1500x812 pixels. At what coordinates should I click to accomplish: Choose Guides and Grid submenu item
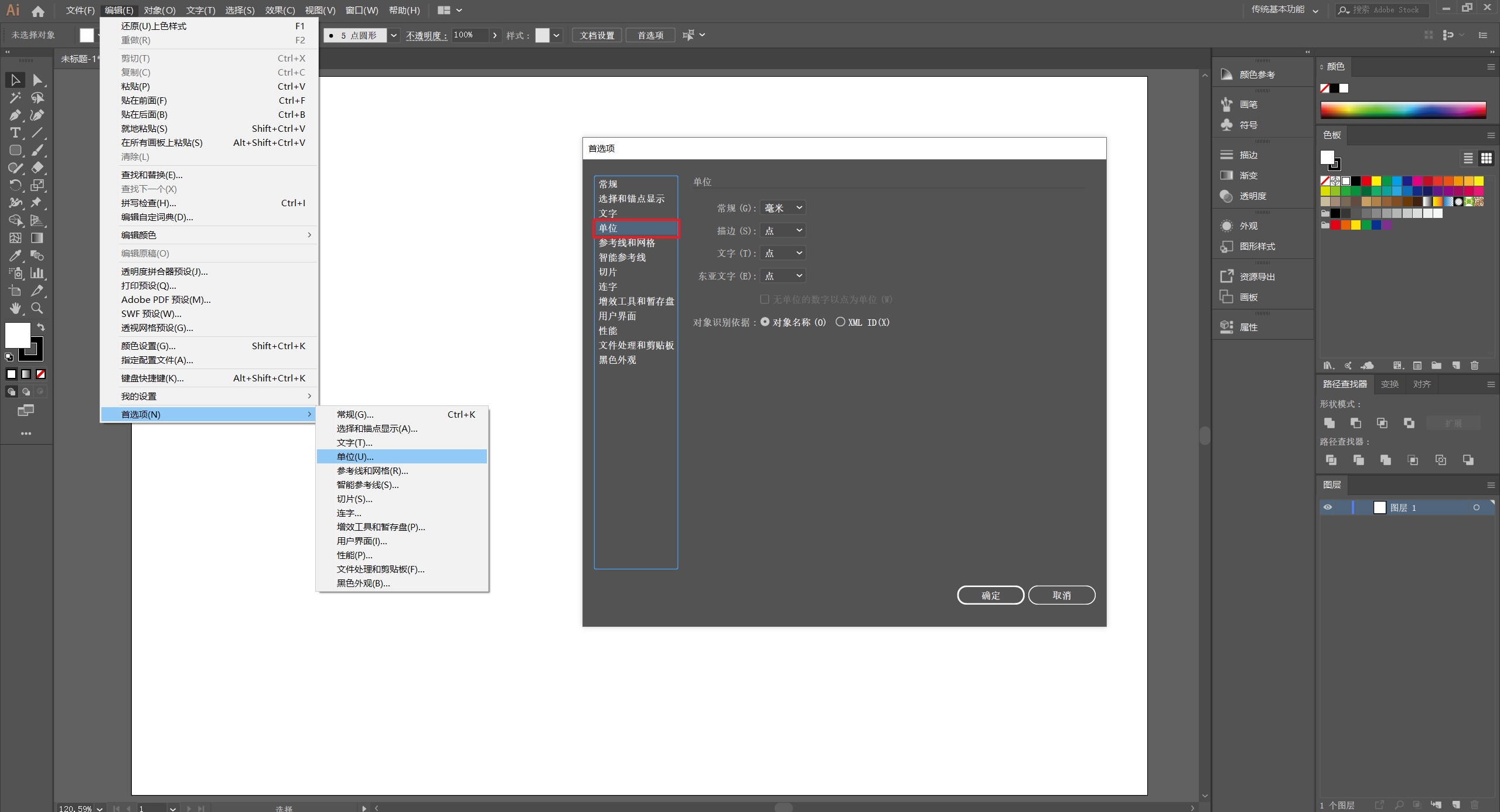pyautogui.click(x=372, y=470)
